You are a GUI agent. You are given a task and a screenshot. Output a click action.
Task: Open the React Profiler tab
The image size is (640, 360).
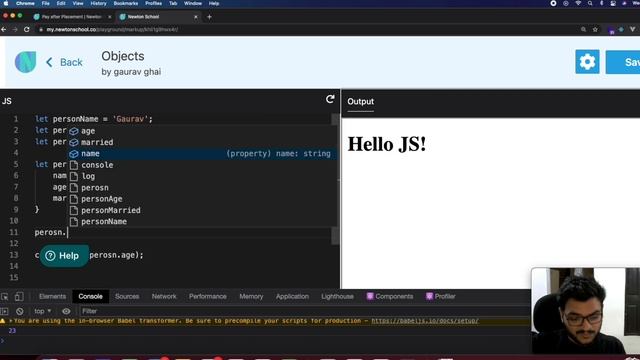click(x=441, y=296)
